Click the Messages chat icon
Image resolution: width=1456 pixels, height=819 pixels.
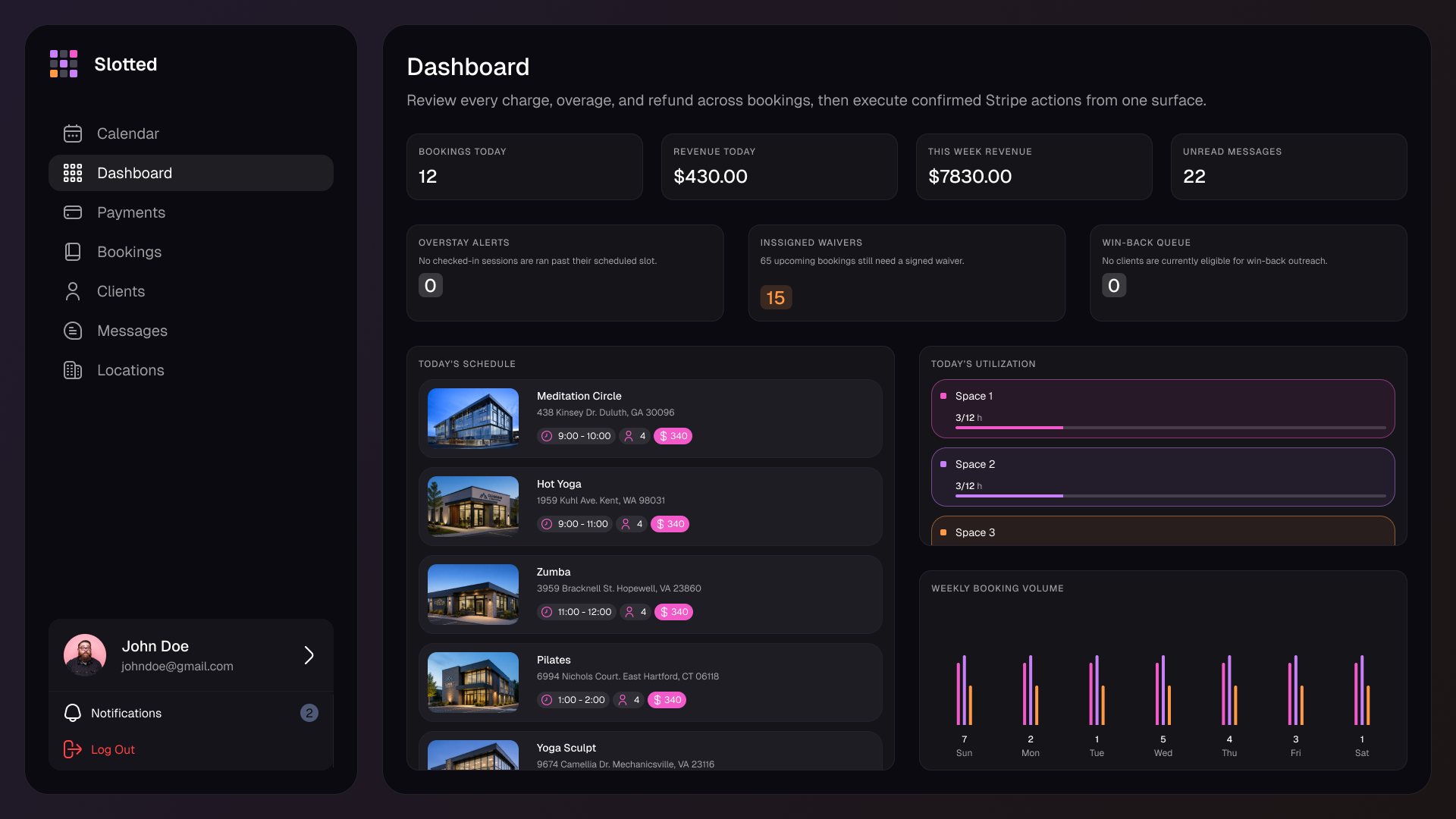tap(73, 331)
